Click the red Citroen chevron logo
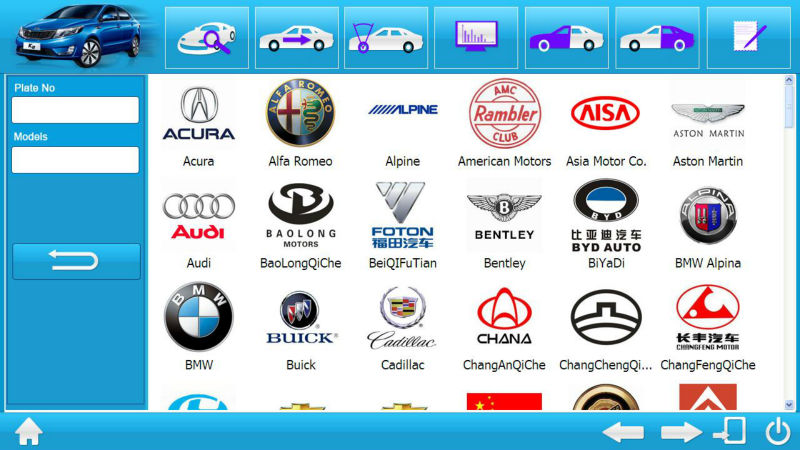Screen dimensions: 800x450 708,397
